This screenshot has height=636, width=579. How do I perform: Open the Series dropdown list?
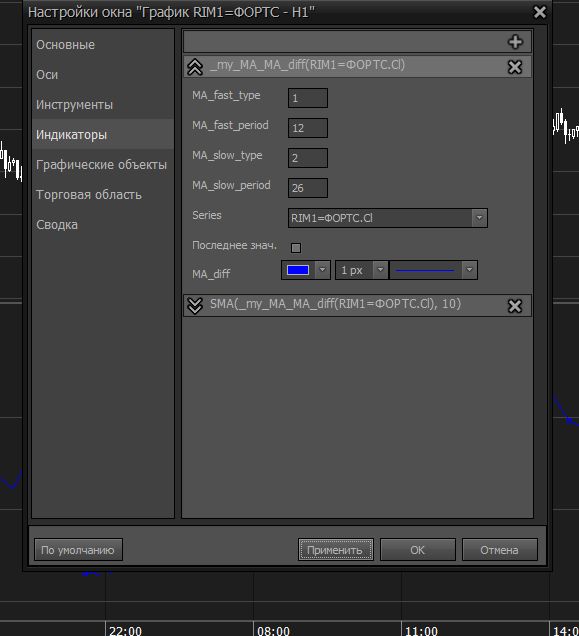pos(479,218)
